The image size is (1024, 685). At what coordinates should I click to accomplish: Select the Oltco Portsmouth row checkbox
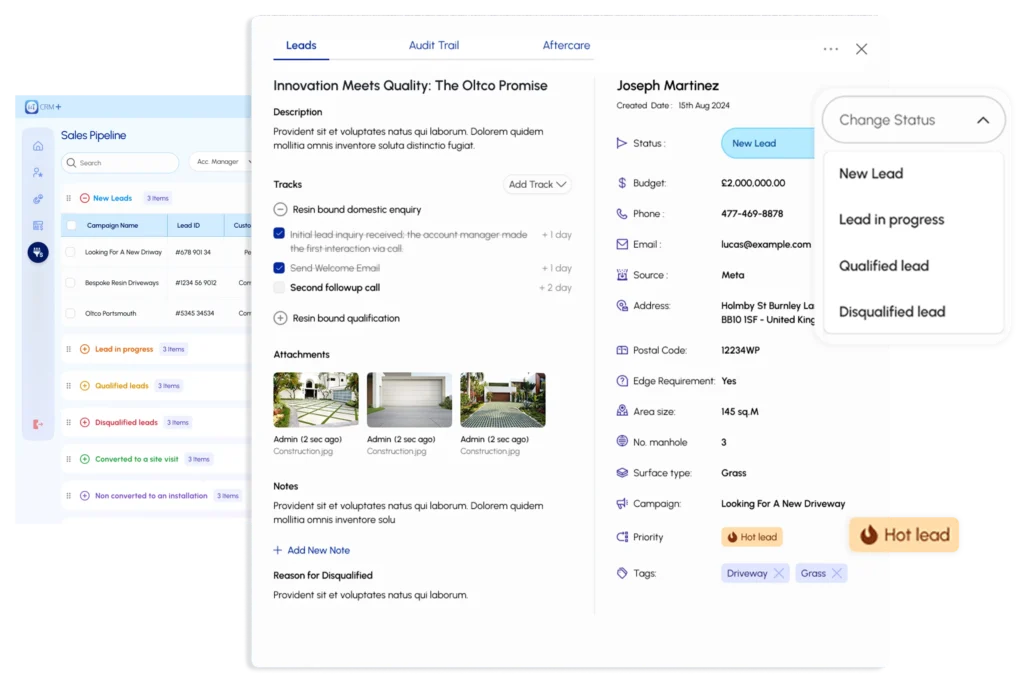tap(71, 313)
